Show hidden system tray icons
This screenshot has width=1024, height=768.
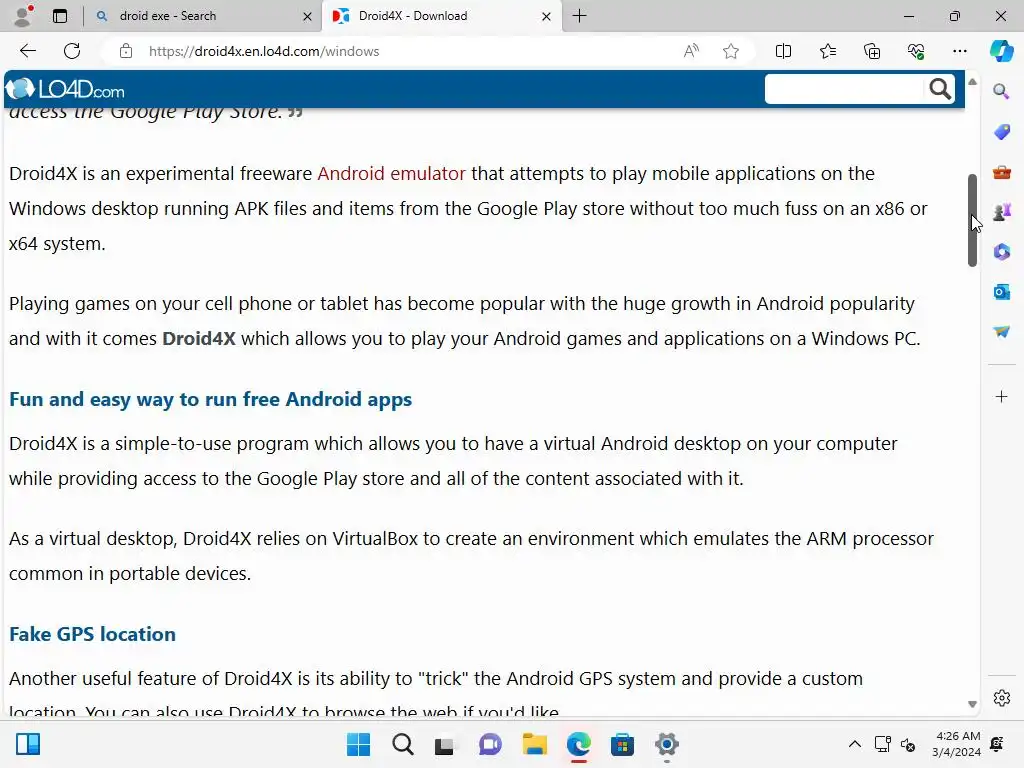click(854, 744)
